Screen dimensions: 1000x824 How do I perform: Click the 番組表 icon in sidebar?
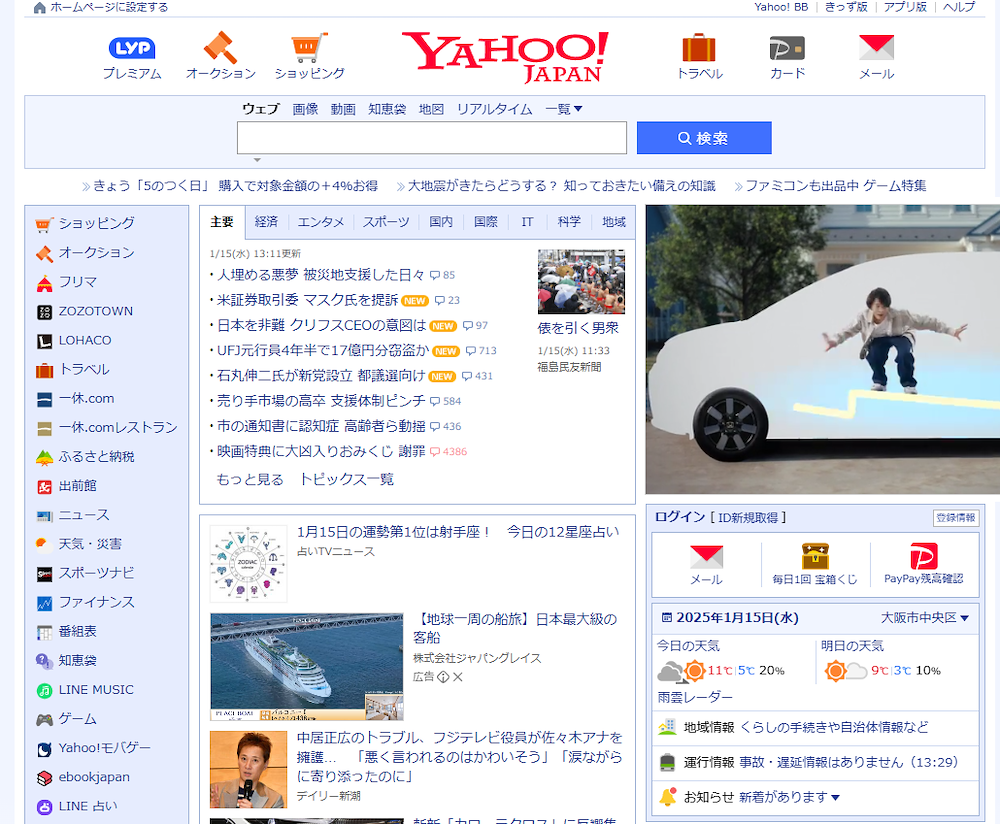click(x=44, y=633)
